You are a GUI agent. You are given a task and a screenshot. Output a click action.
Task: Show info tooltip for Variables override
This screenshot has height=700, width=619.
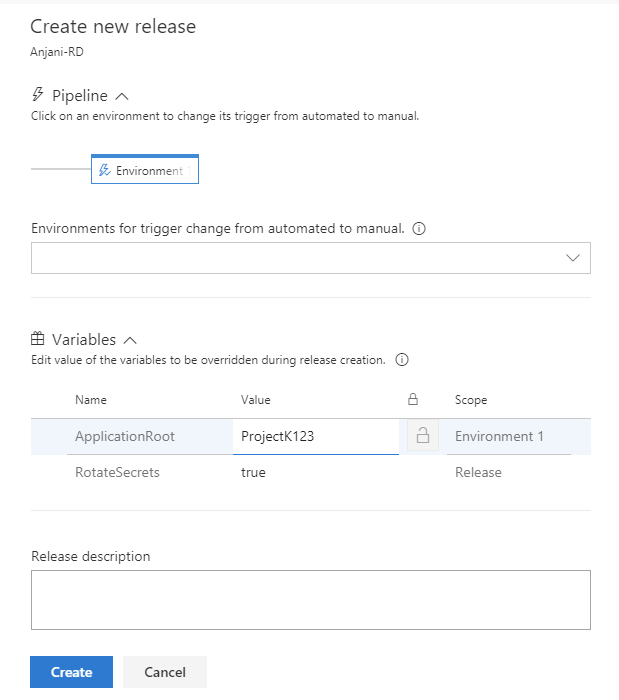tap(402, 360)
